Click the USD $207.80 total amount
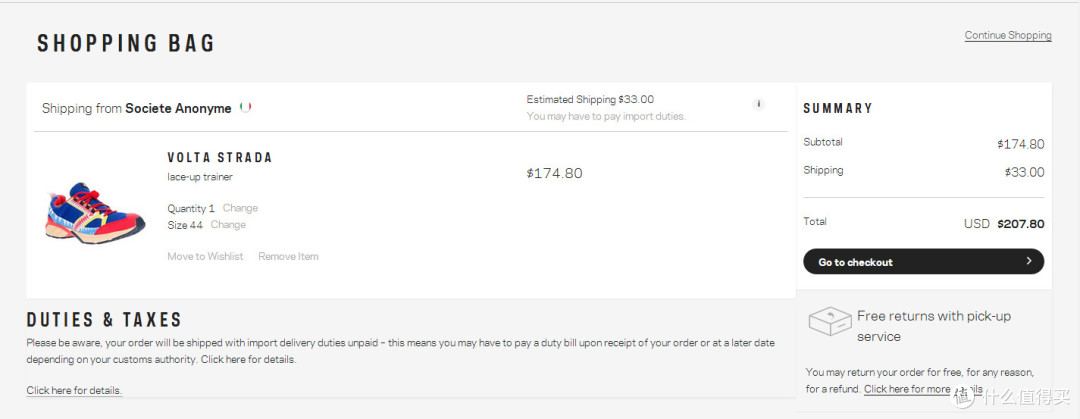1080x419 pixels. point(1004,224)
